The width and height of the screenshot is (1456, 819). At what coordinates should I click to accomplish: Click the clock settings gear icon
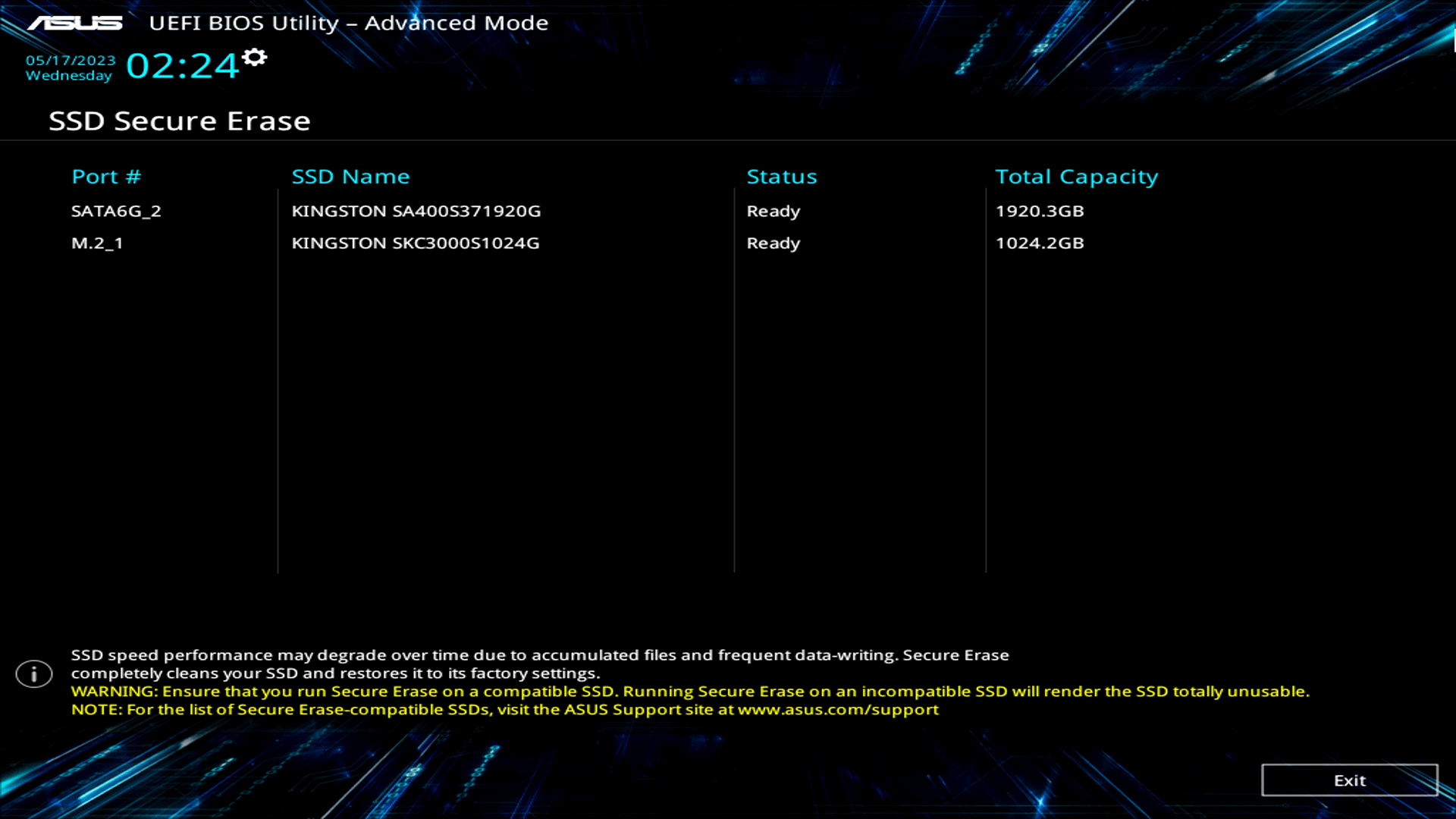coord(255,57)
